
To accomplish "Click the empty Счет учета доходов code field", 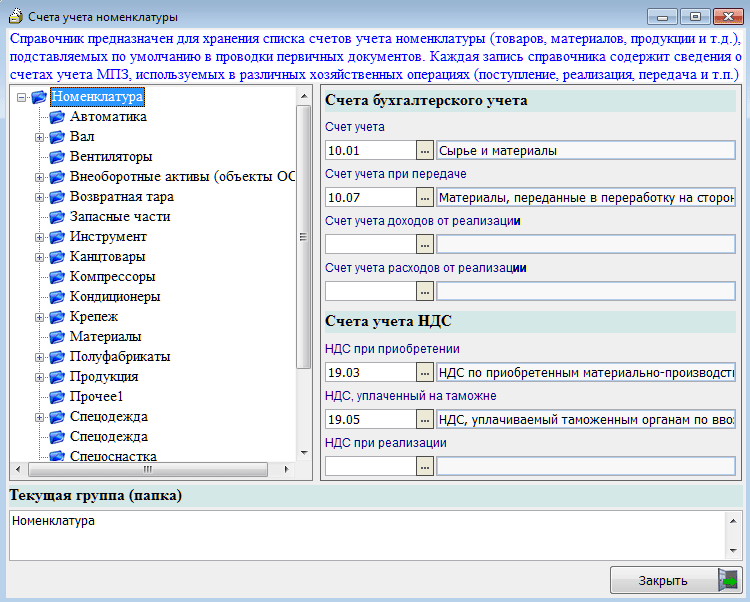I will [x=371, y=244].
